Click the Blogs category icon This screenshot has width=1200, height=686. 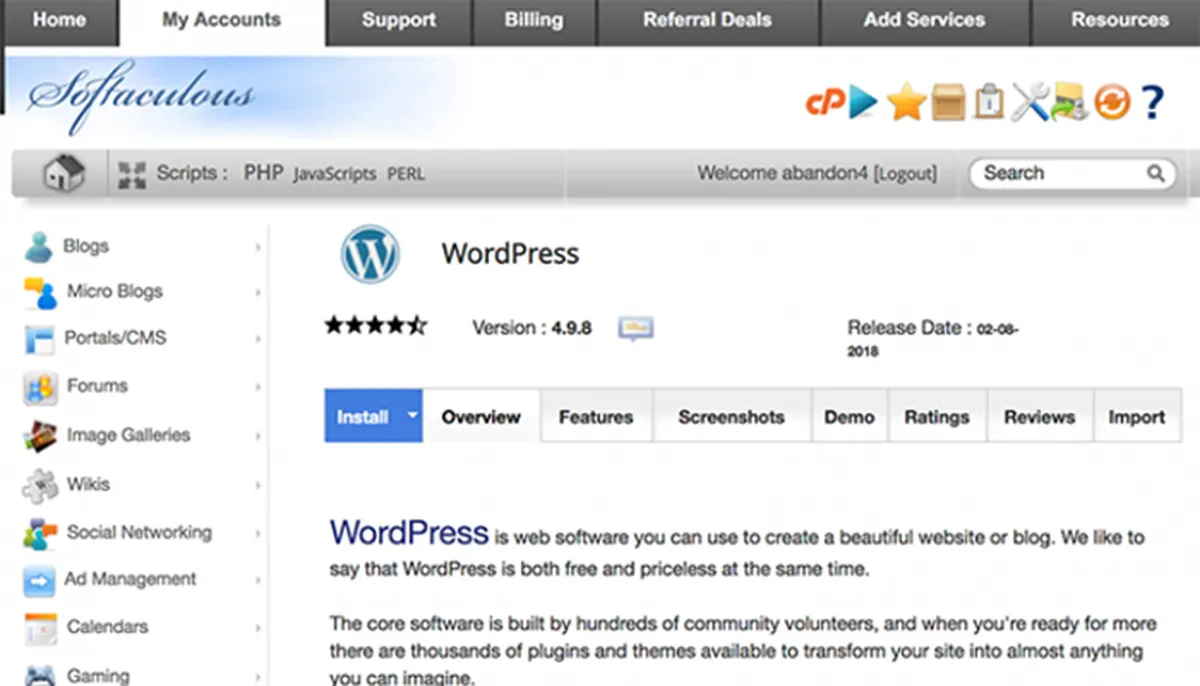pos(38,246)
